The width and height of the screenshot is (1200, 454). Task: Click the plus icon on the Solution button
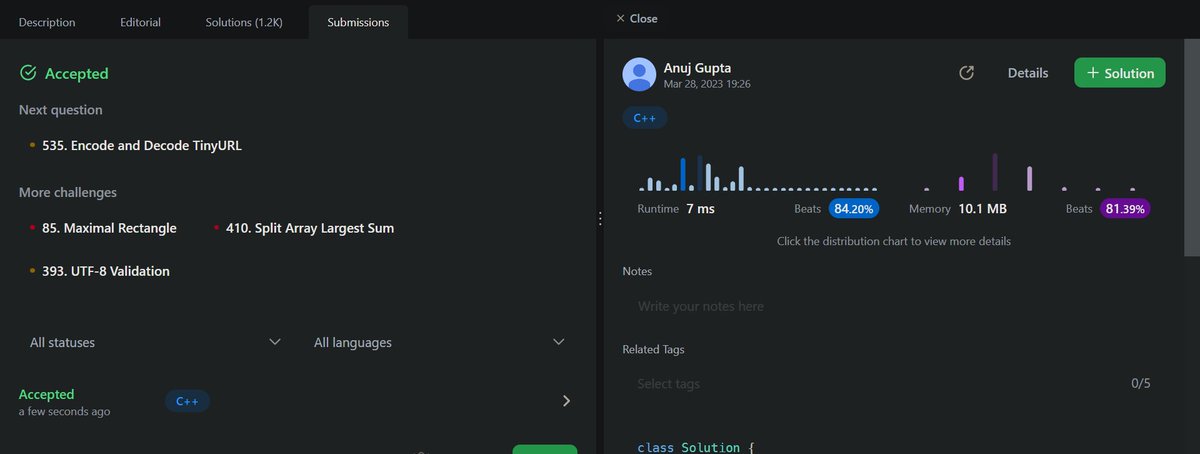pos(1093,73)
